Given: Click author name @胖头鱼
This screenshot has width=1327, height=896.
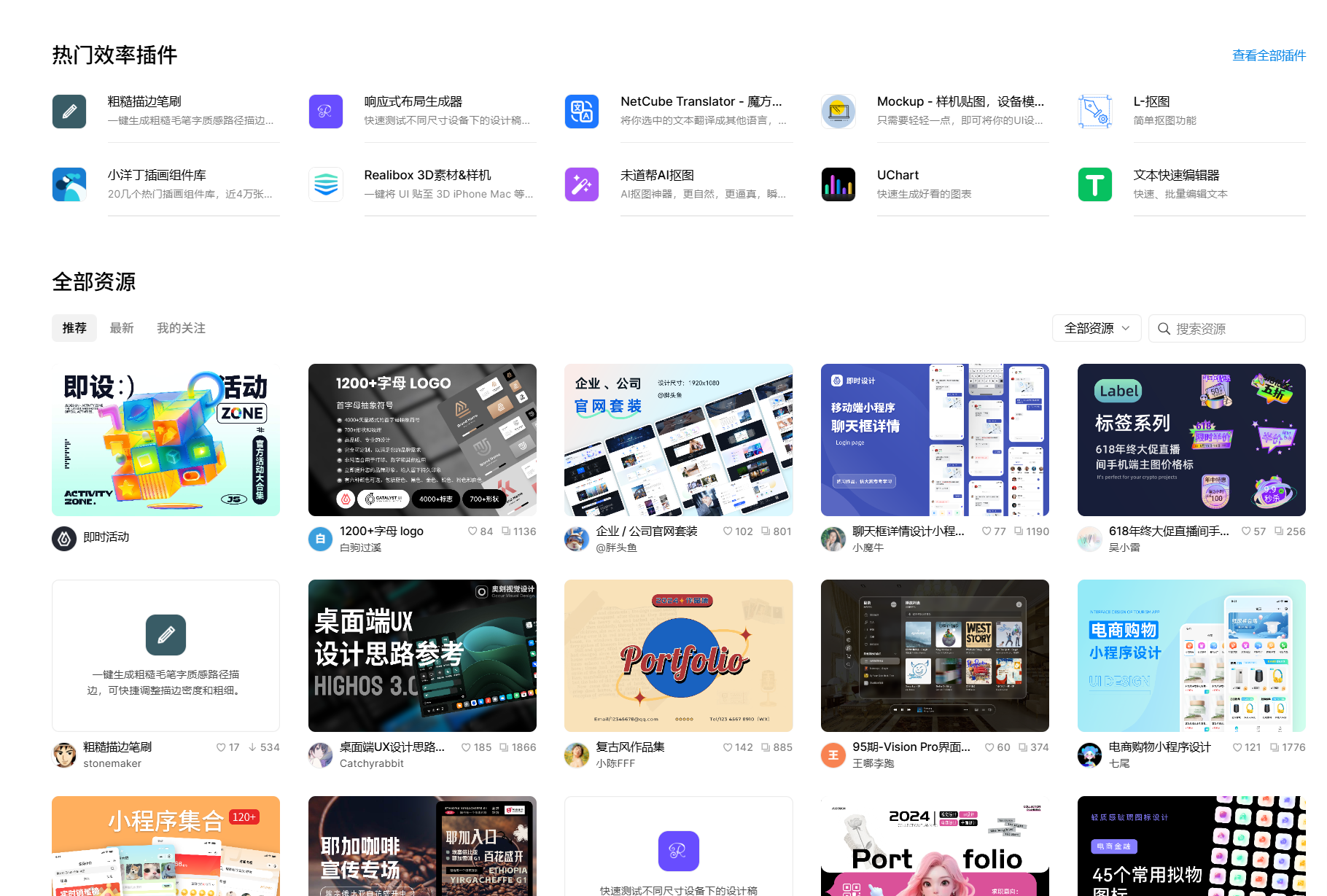Looking at the screenshot, I should click(x=616, y=548).
